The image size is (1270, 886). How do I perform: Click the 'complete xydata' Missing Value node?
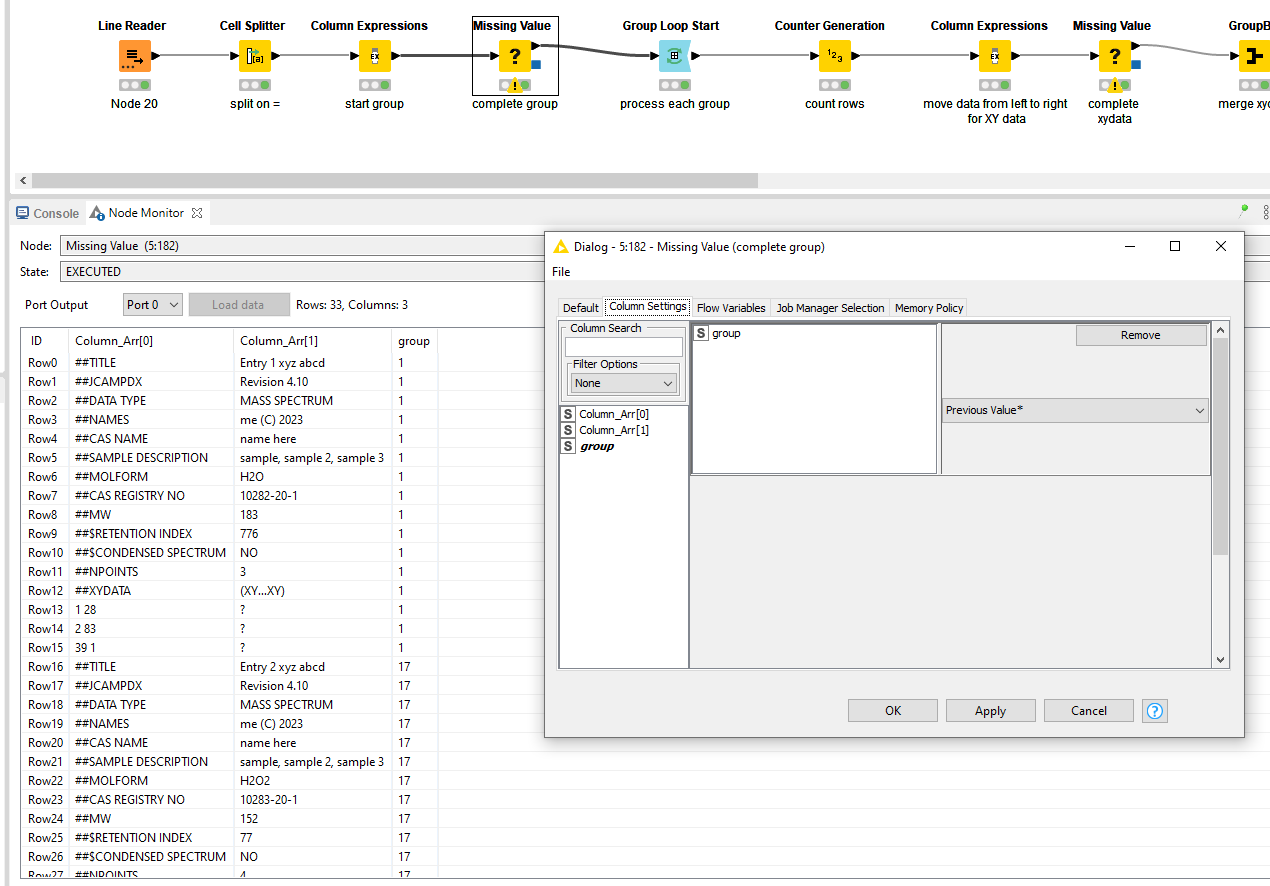pyautogui.click(x=1114, y=57)
